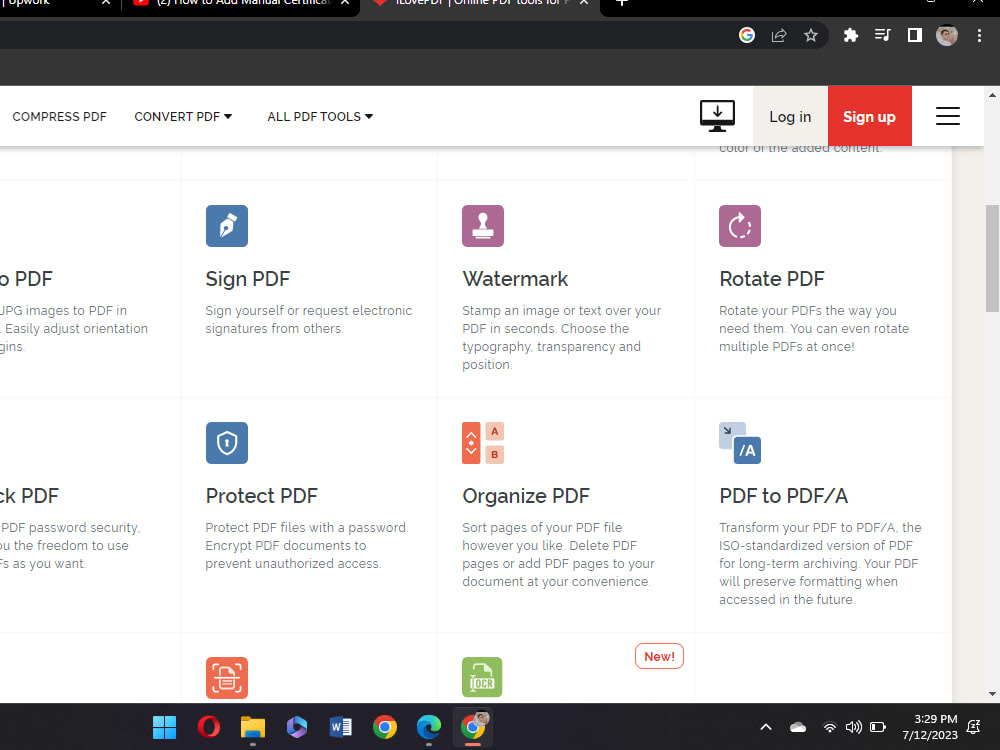The width and height of the screenshot is (1000, 750).
Task: Select the Protect PDF shield icon
Action: (226, 443)
